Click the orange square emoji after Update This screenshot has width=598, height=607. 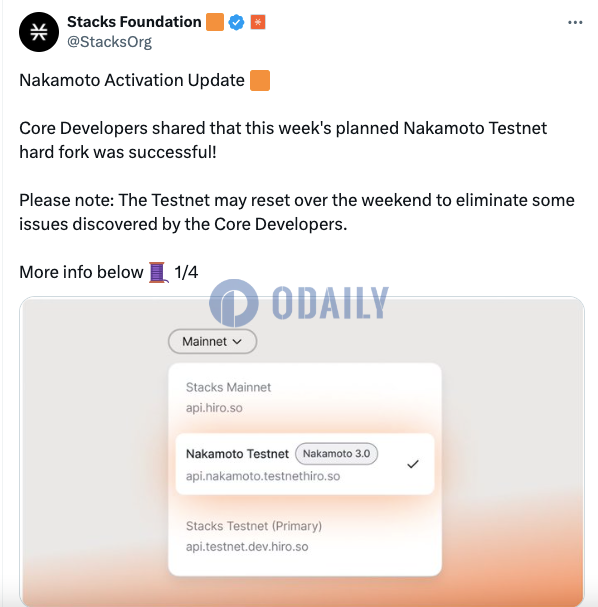coord(260,81)
